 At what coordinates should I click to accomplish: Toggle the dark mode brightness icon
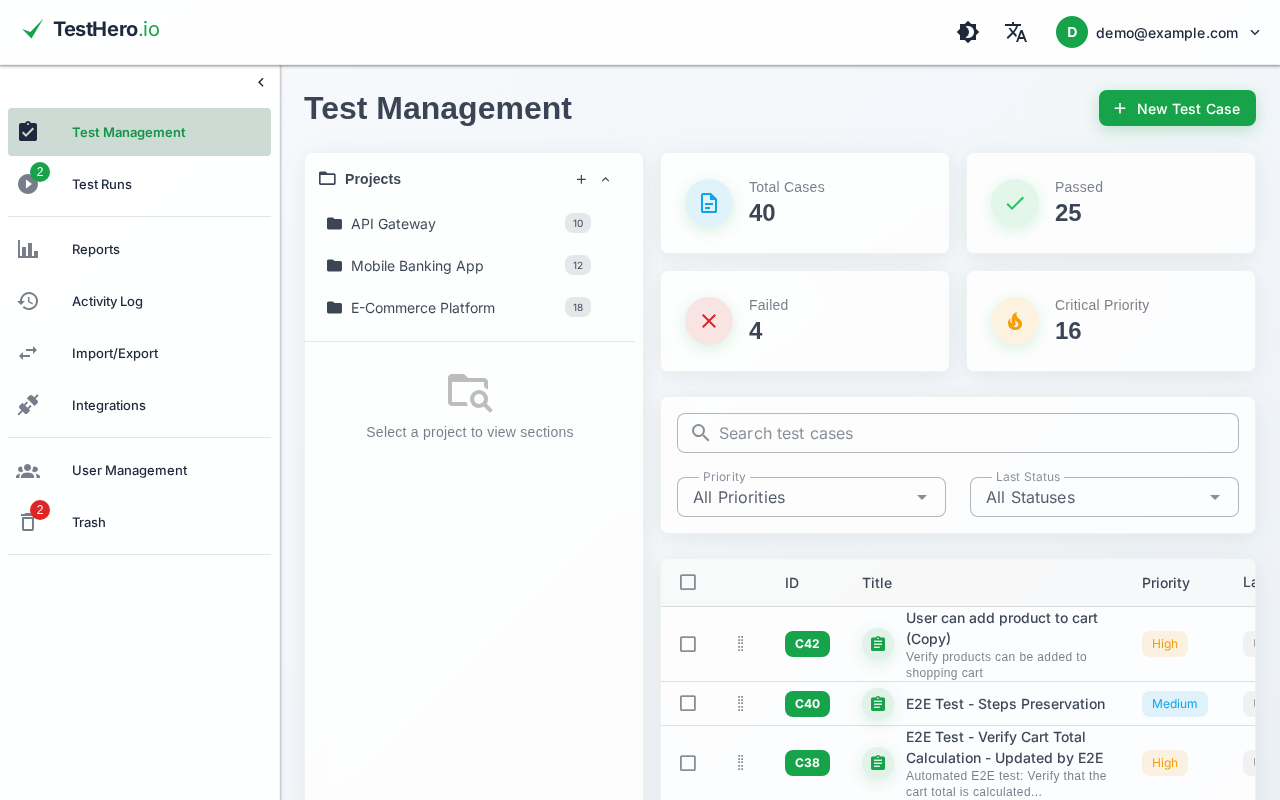968,32
